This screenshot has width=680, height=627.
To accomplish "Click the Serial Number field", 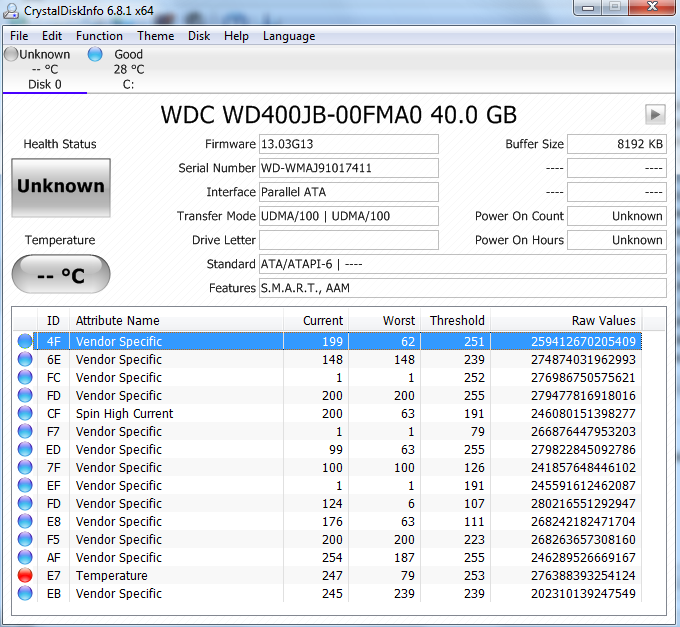I will (x=349, y=168).
